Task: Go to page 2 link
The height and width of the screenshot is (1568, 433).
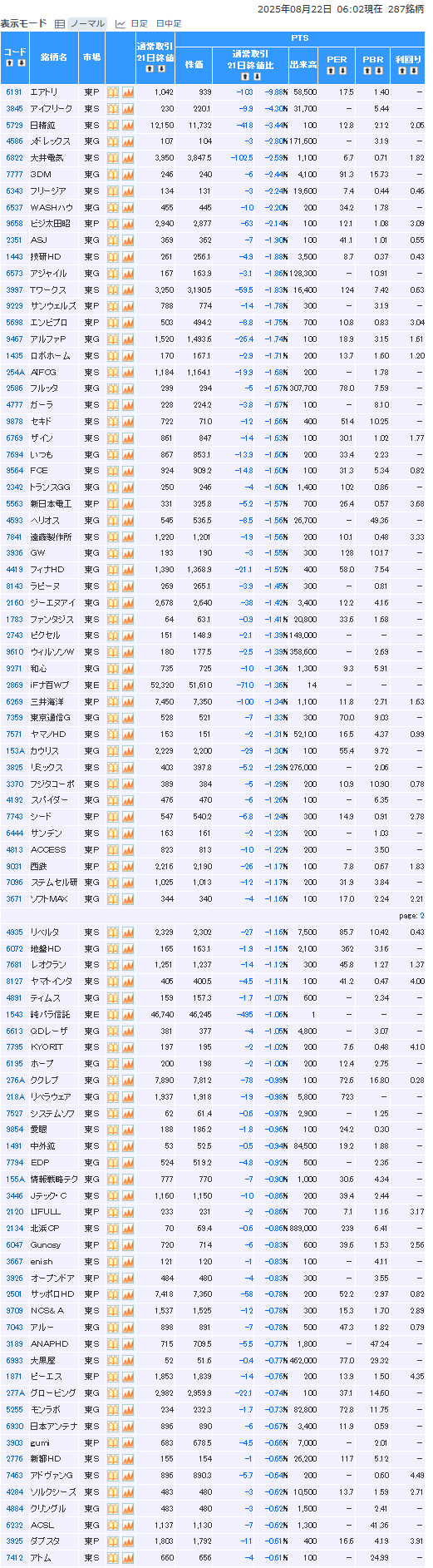Action: [422, 916]
